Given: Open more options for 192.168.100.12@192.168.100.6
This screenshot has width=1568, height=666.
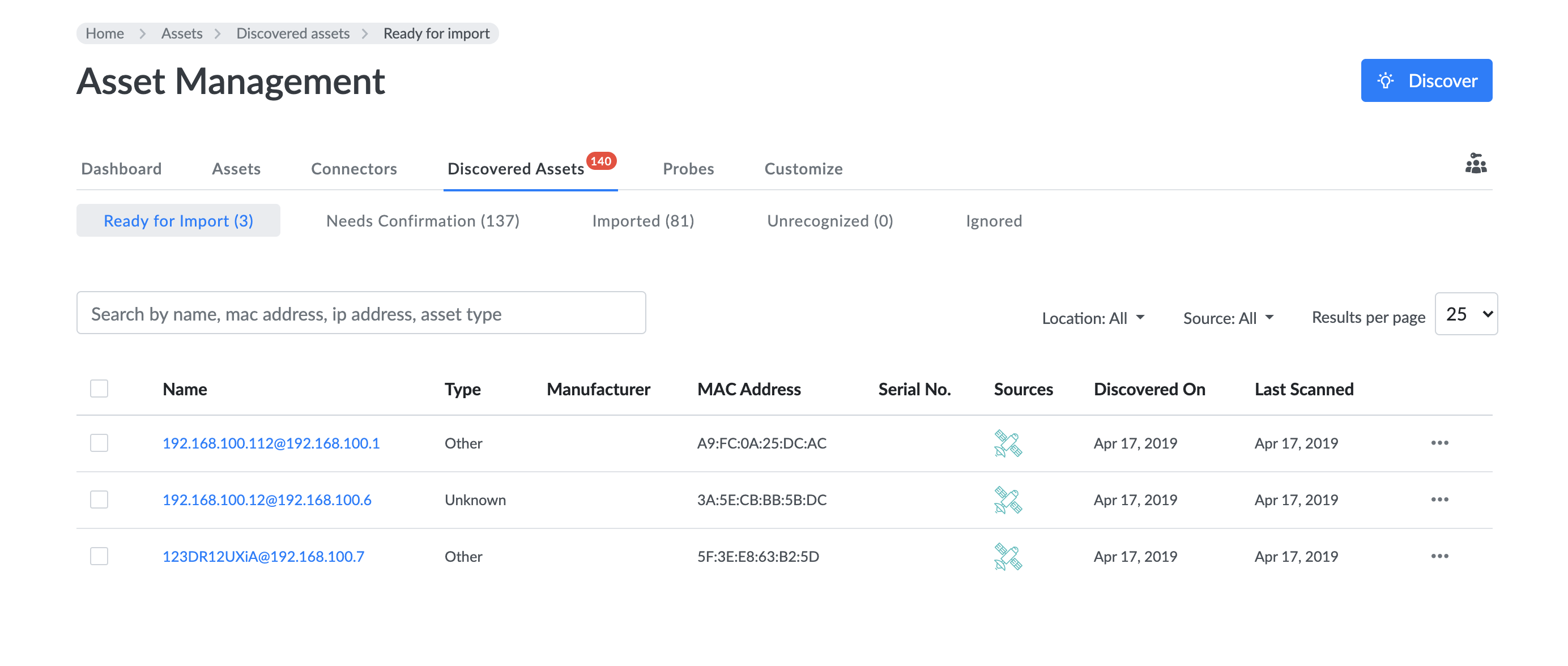Looking at the screenshot, I should pyautogui.click(x=1439, y=499).
